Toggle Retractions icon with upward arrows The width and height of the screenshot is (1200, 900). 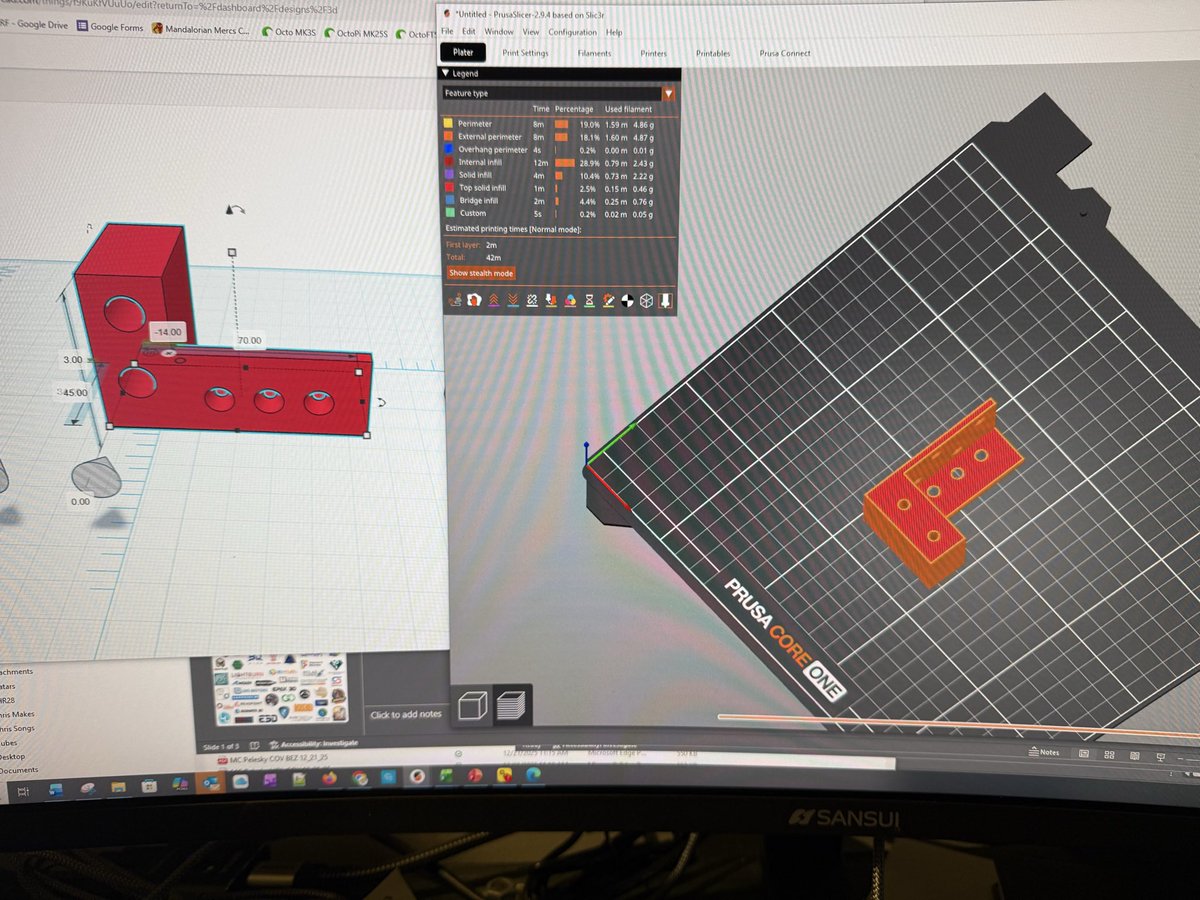pyautogui.click(x=494, y=300)
